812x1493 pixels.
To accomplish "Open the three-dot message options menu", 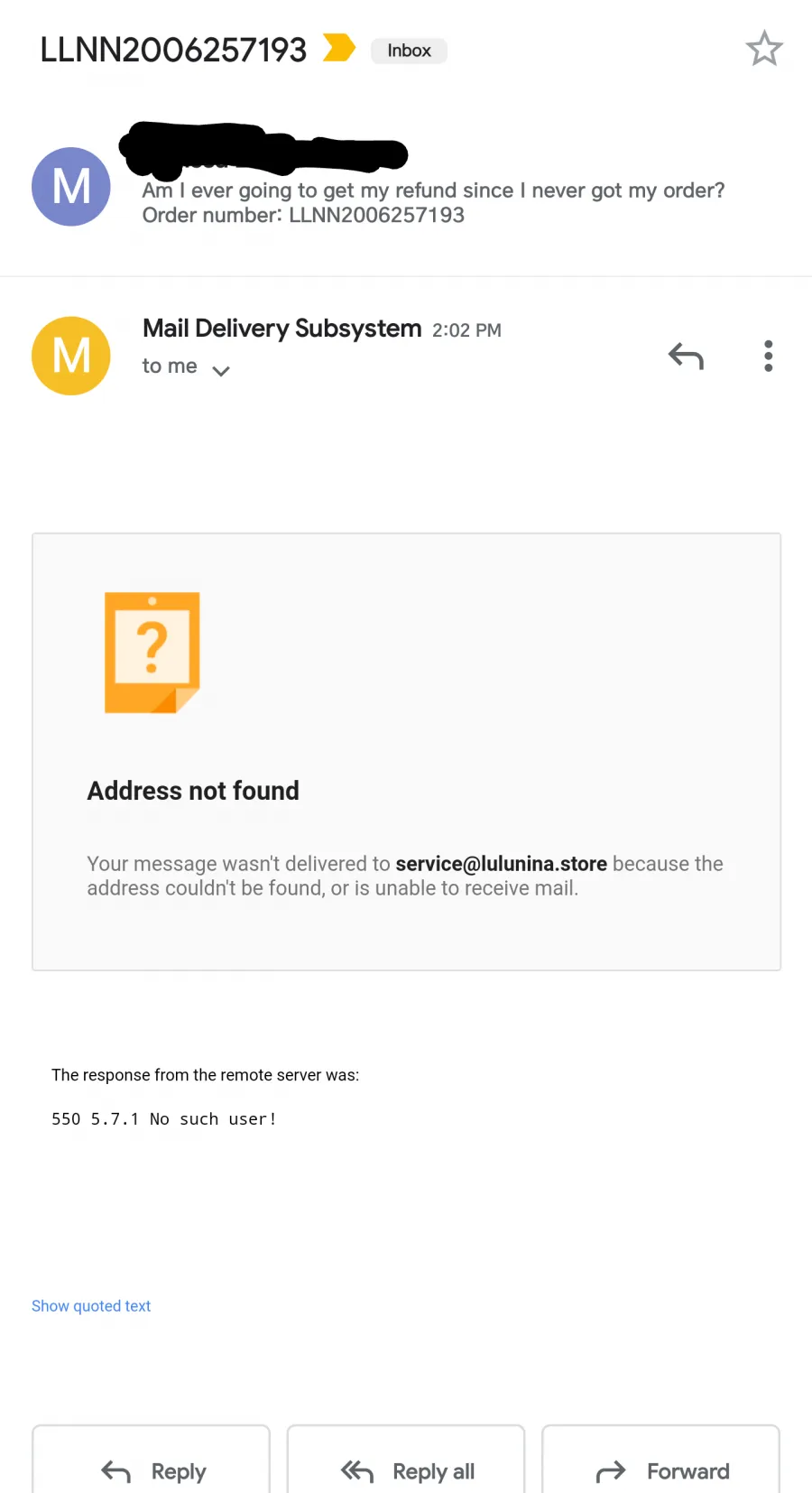I will [x=769, y=356].
